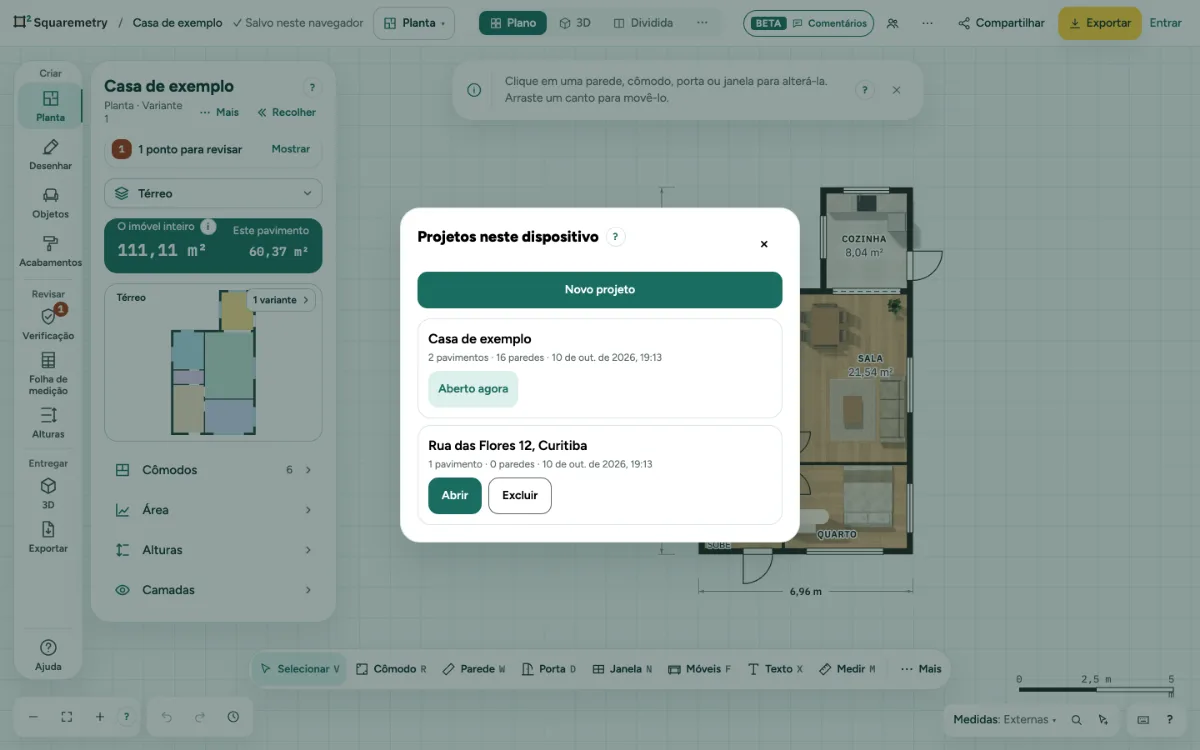Select the Planta tool in Criar sidebar
This screenshot has height=750, width=1200.
(50, 106)
